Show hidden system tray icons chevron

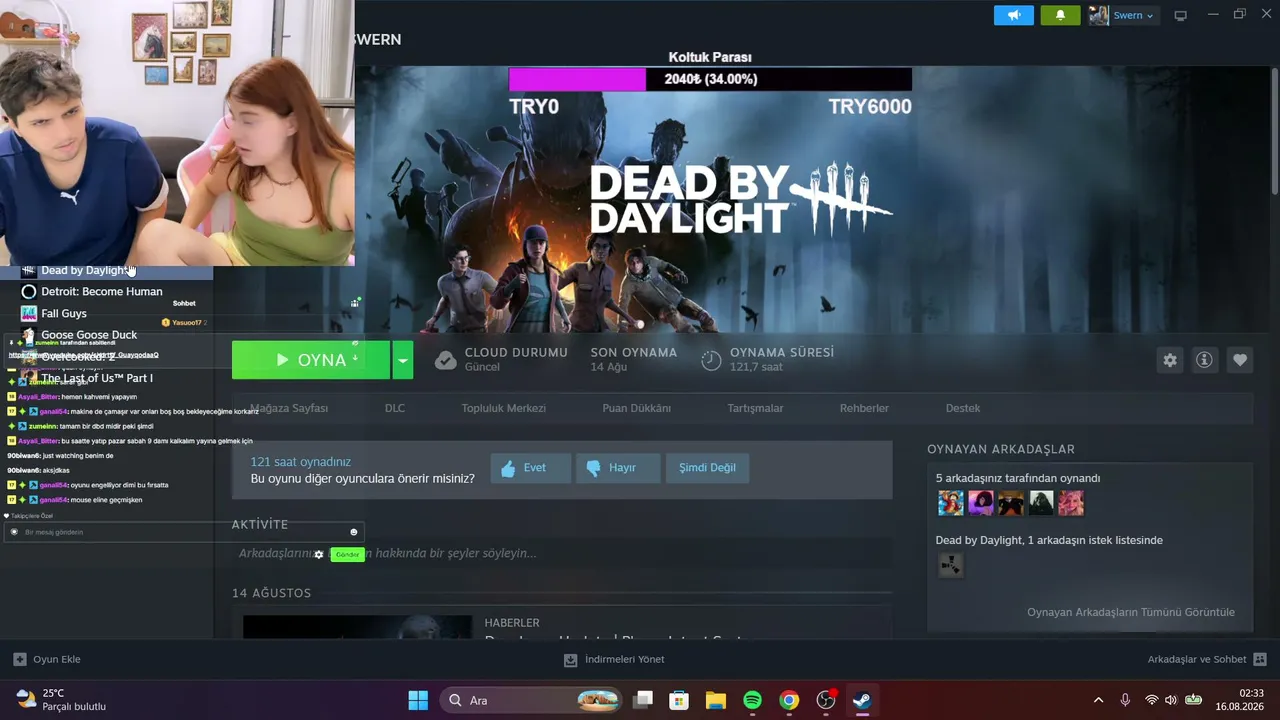(x=1098, y=700)
